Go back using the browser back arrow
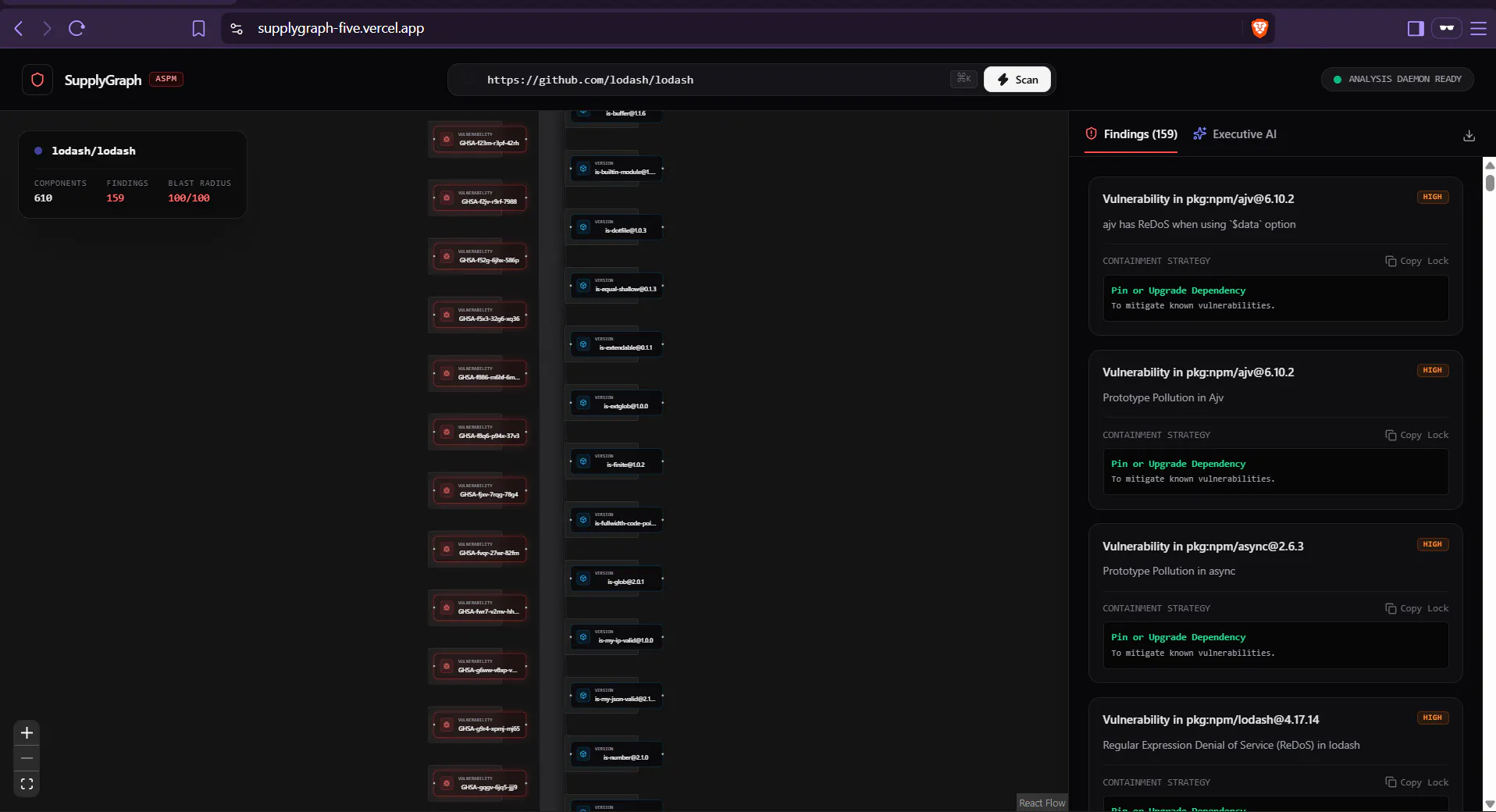1496x812 pixels. (20, 28)
